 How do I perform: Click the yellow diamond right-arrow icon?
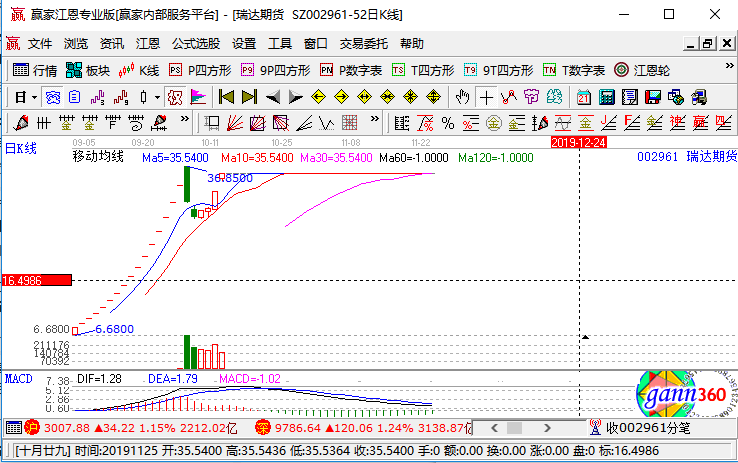coord(342,97)
